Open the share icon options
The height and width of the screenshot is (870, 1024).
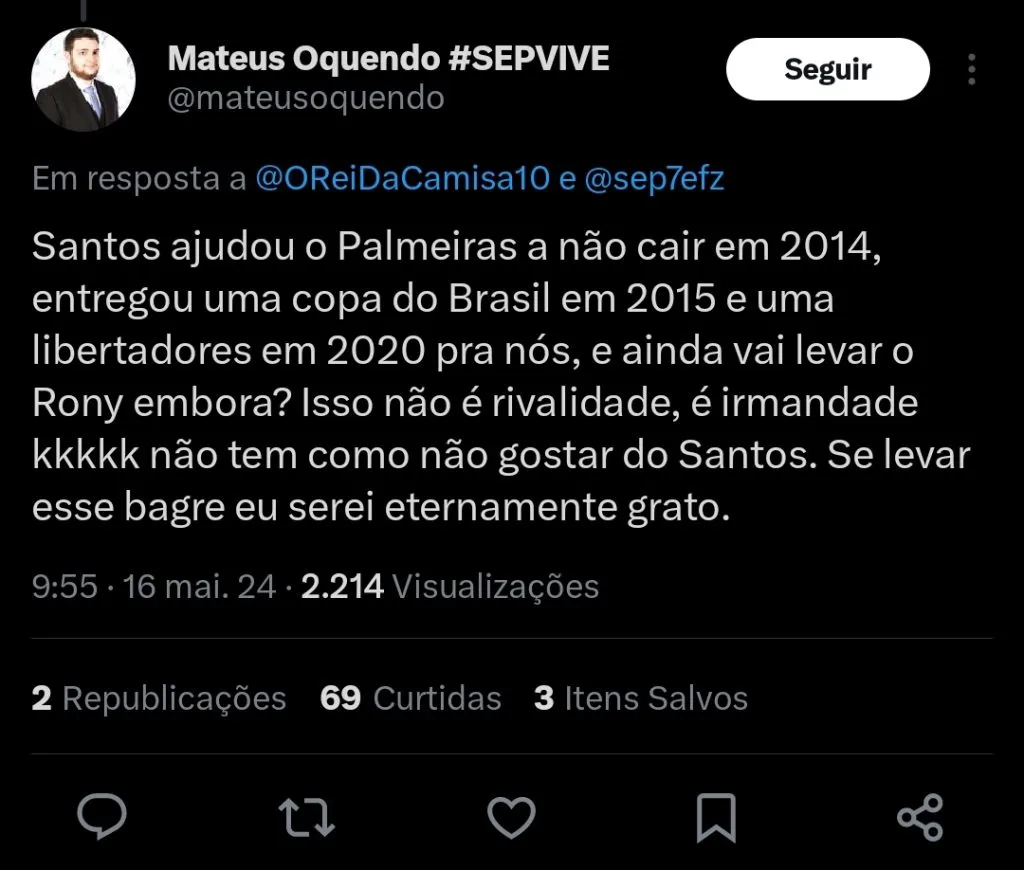pyautogui.click(x=920, y=817)
